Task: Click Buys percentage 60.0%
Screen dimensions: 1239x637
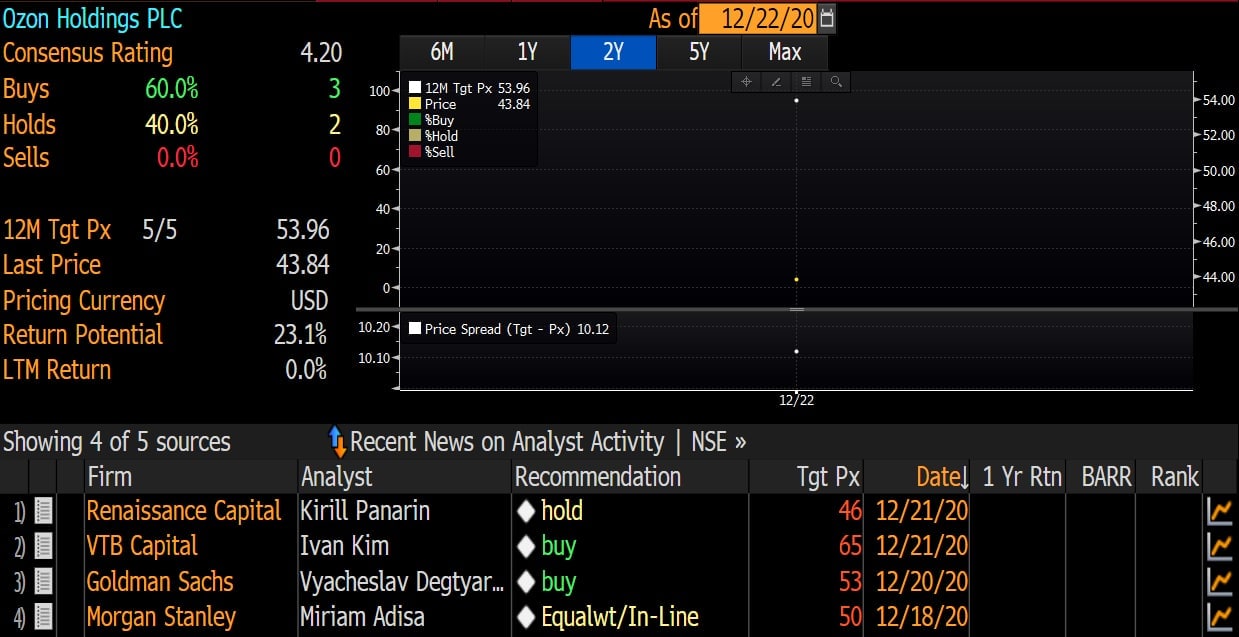Action: (x=172, y=88)
